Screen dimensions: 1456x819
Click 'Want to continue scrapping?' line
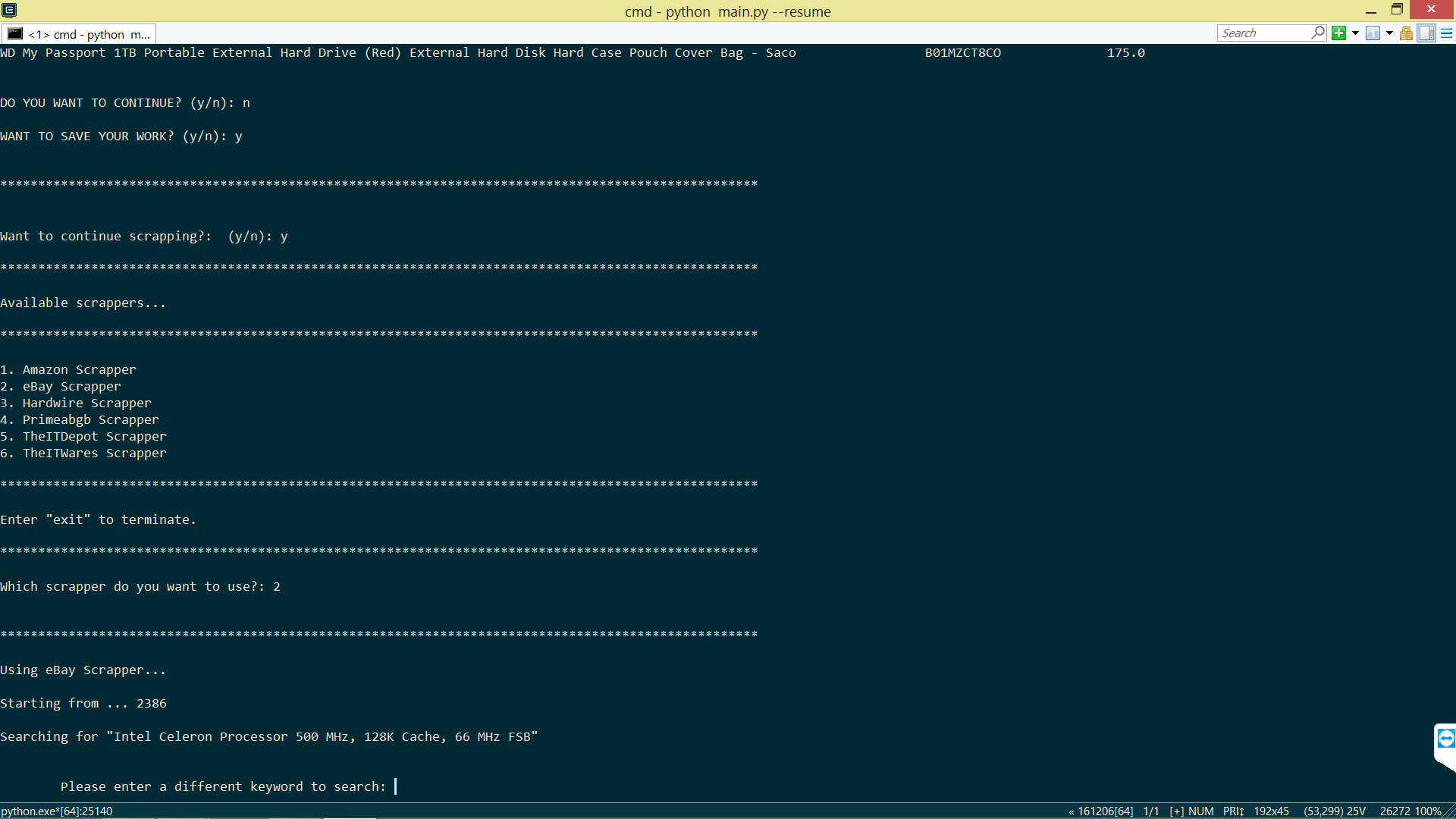[144, 236]
